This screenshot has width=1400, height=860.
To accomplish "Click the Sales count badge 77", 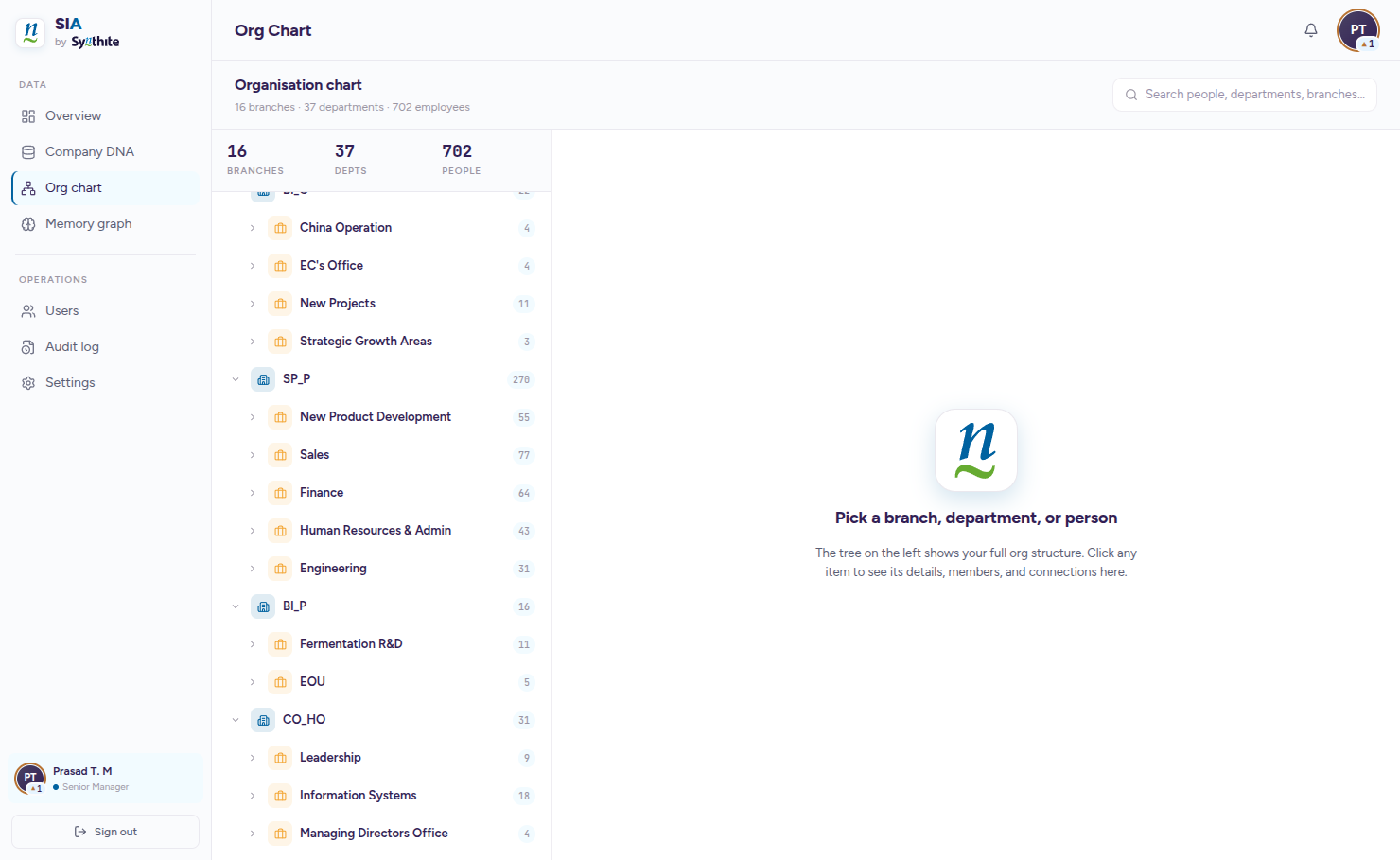I will coord(524,455).
